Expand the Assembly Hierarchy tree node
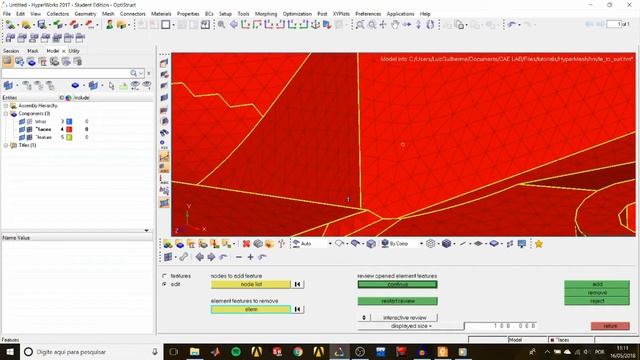This screenshot has width=640, height=360. click(x=6, y=106)
